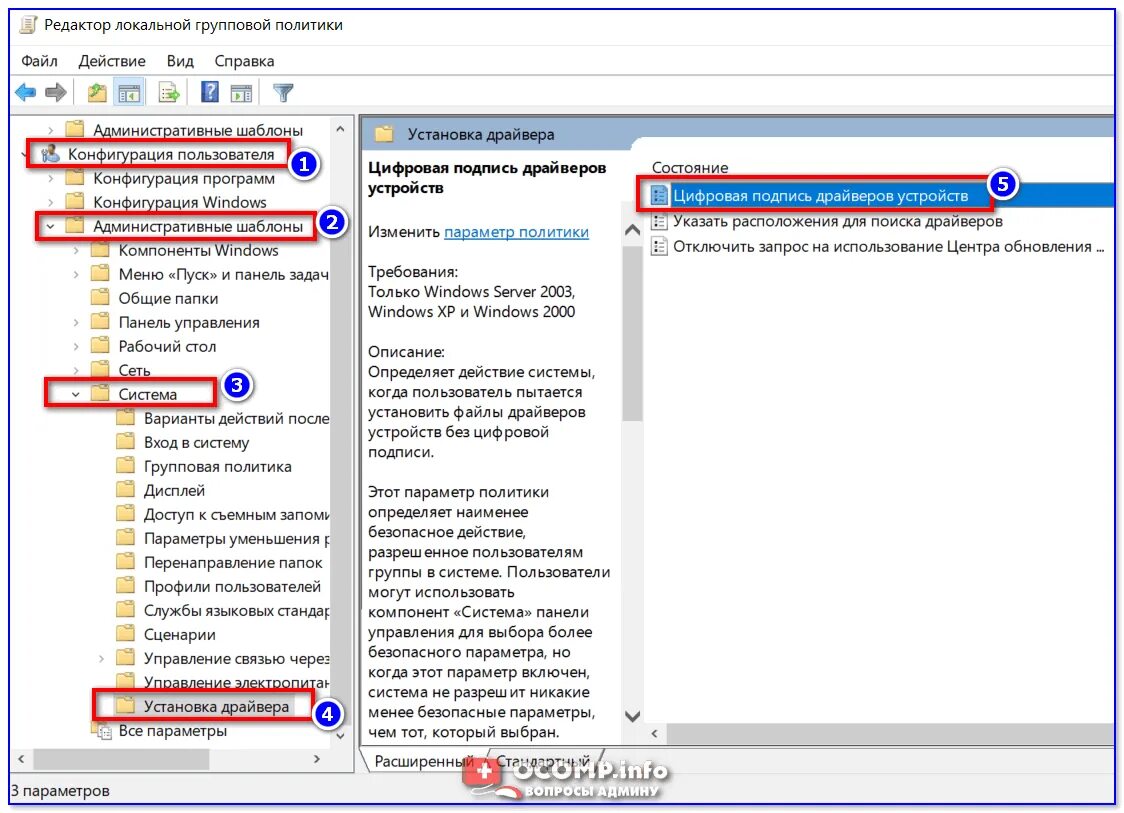Select Доступ к съемным запоминающим folder
1124x813 pixels.
tap(237, 515)
